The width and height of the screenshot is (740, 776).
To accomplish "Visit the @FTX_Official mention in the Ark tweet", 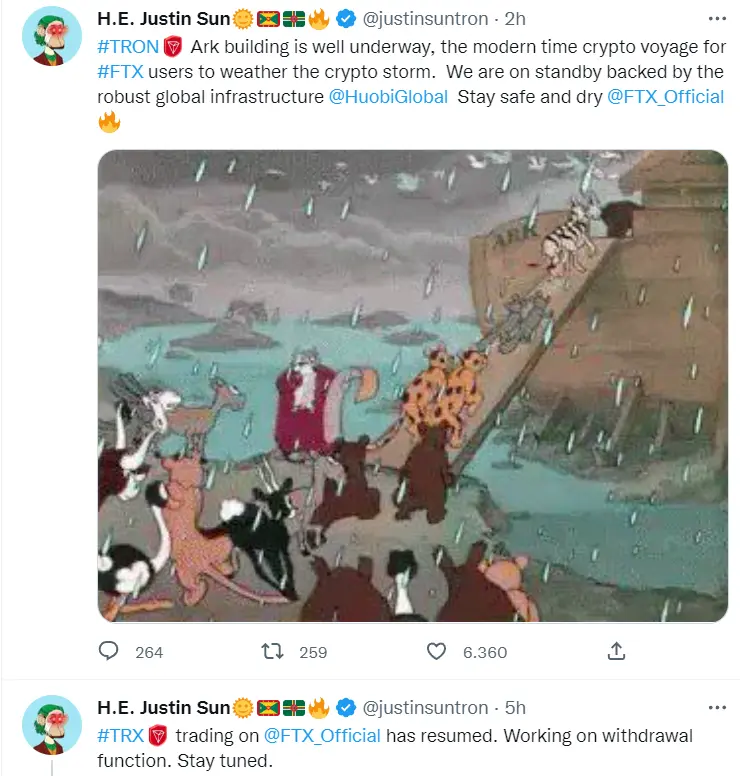I will pos(665,97).
